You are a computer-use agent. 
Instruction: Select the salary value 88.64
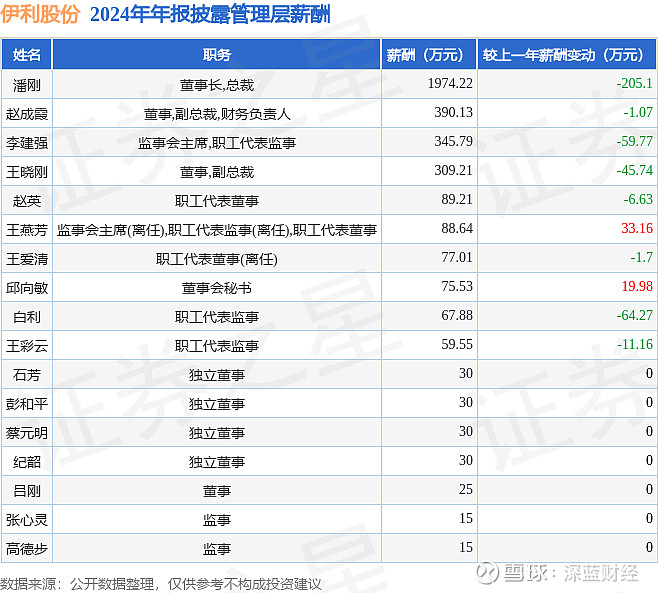(x=457, y=228)
